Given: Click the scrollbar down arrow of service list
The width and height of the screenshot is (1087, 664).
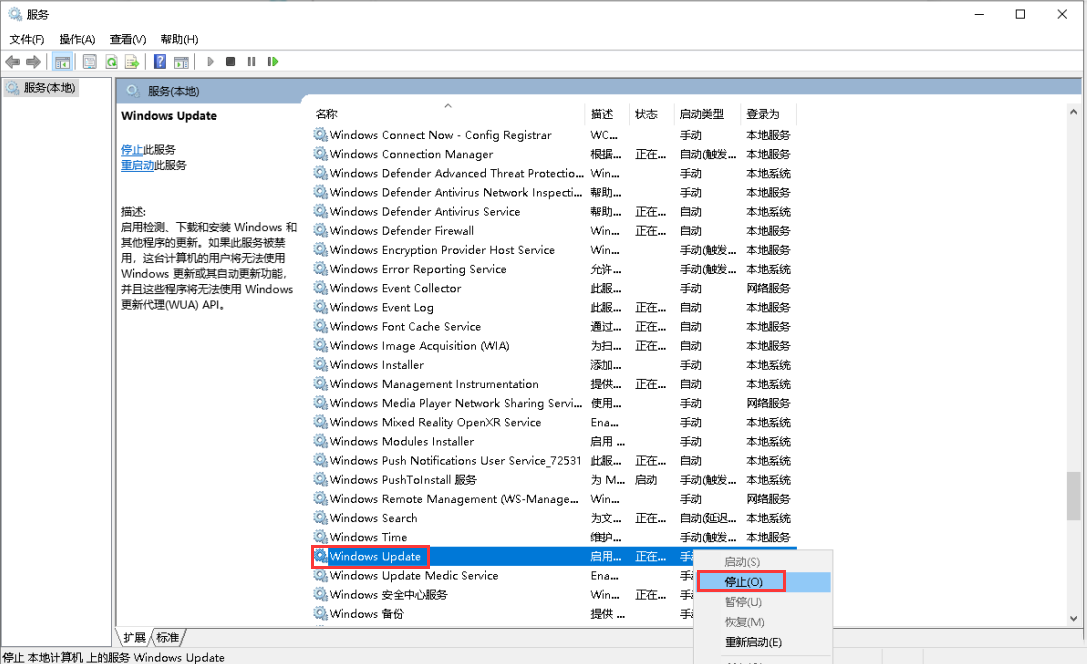Looking at the screenshot, I should [x=1073, y=619].
